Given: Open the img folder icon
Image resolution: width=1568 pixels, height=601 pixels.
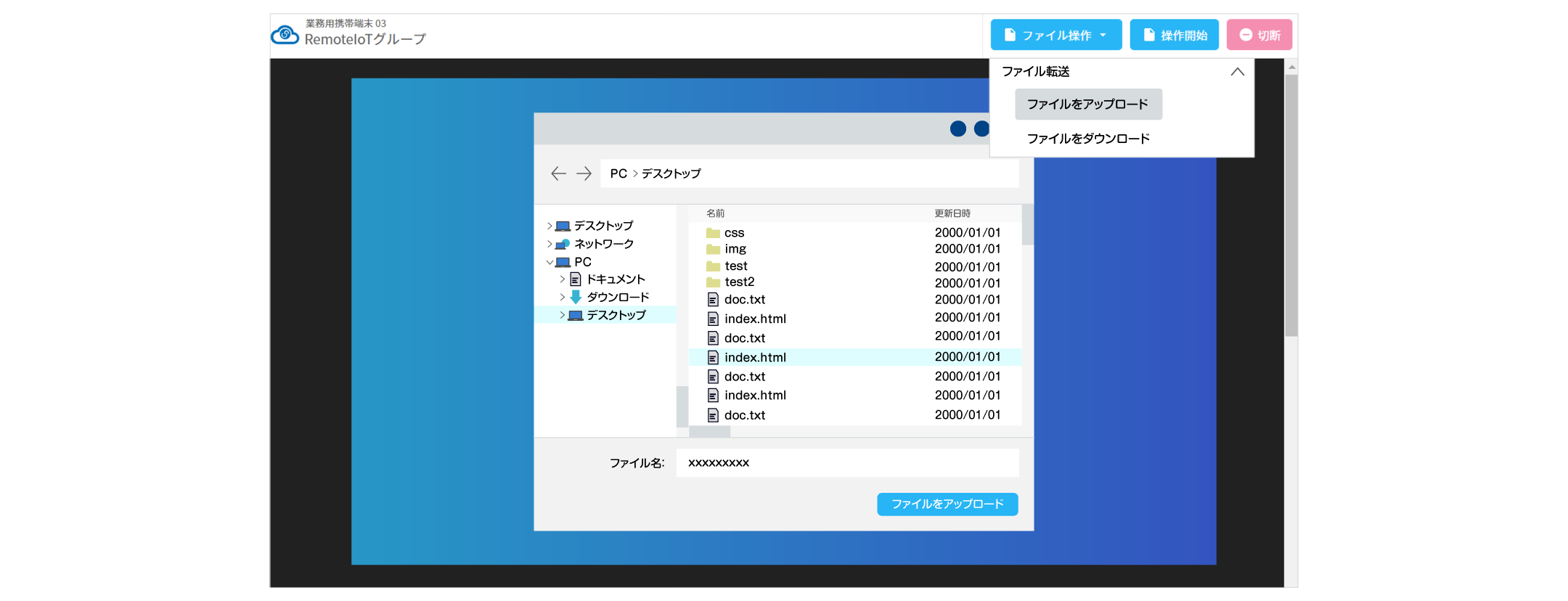Looking at the screenshot, I should [713, 249].
